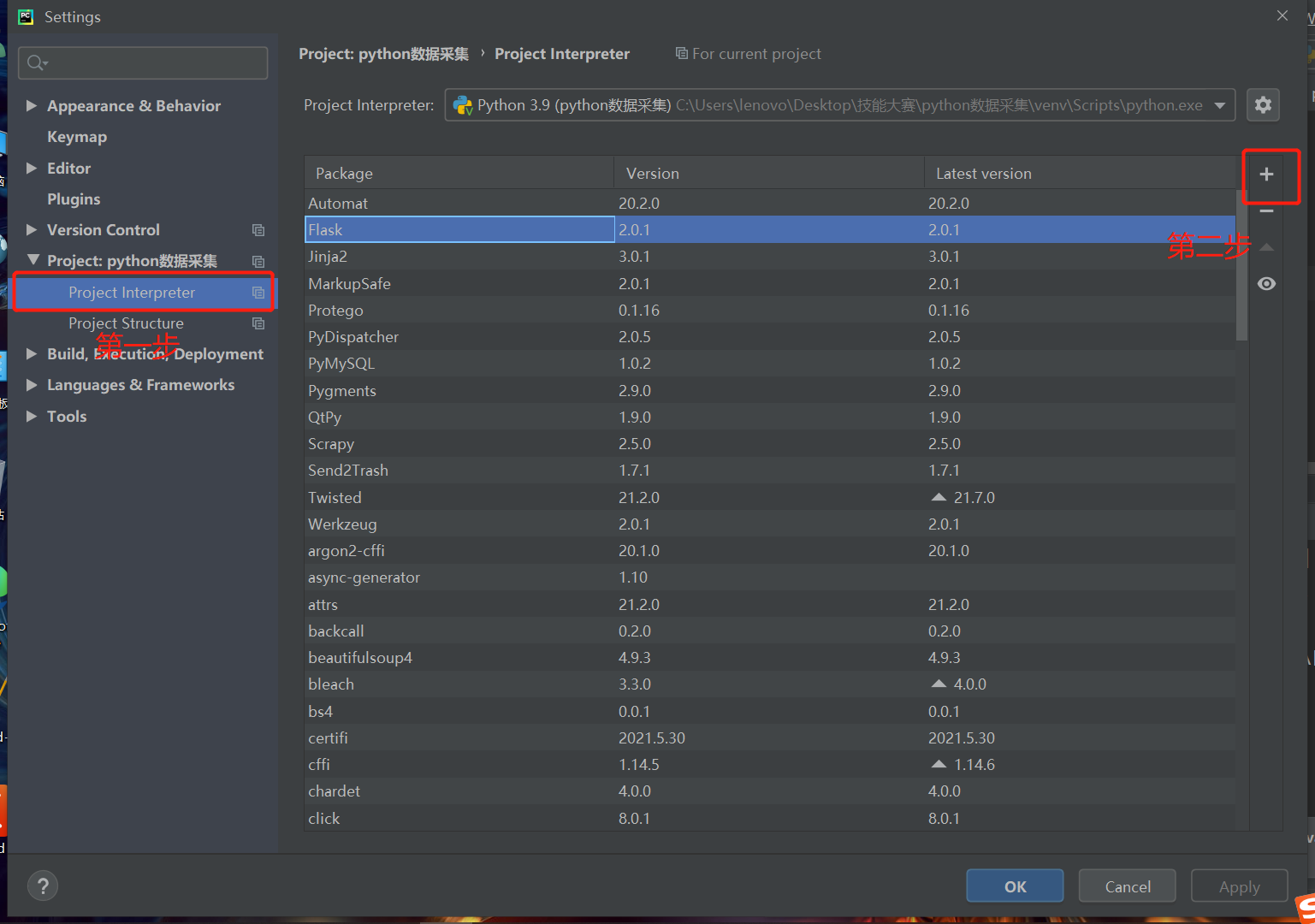Open the interpreter gear settings menu
The height and width of the screenshot is (924, 1315).
coord(1263,105)
